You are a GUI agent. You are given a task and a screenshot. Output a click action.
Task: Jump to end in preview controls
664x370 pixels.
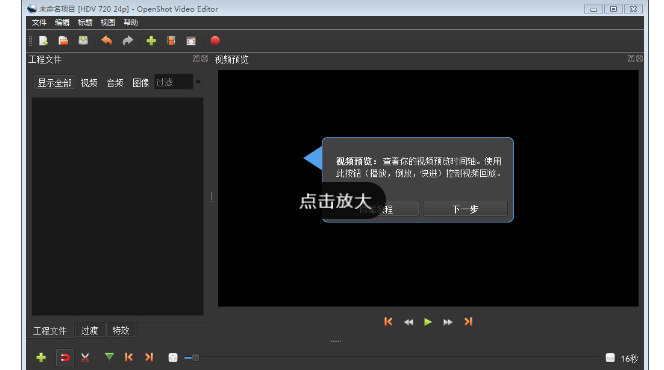[468, 322]
